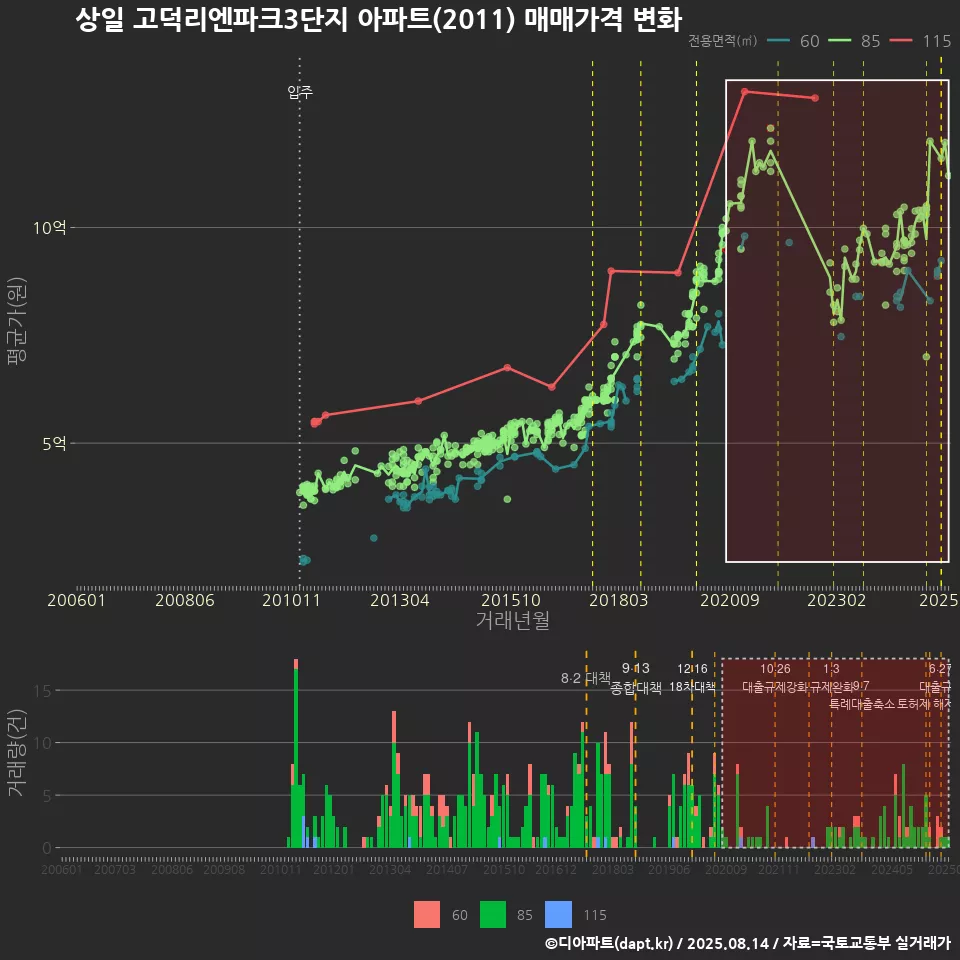Click the '규제완화' annotation text
The image size is (960, 960).
click(x=831, y=687)
